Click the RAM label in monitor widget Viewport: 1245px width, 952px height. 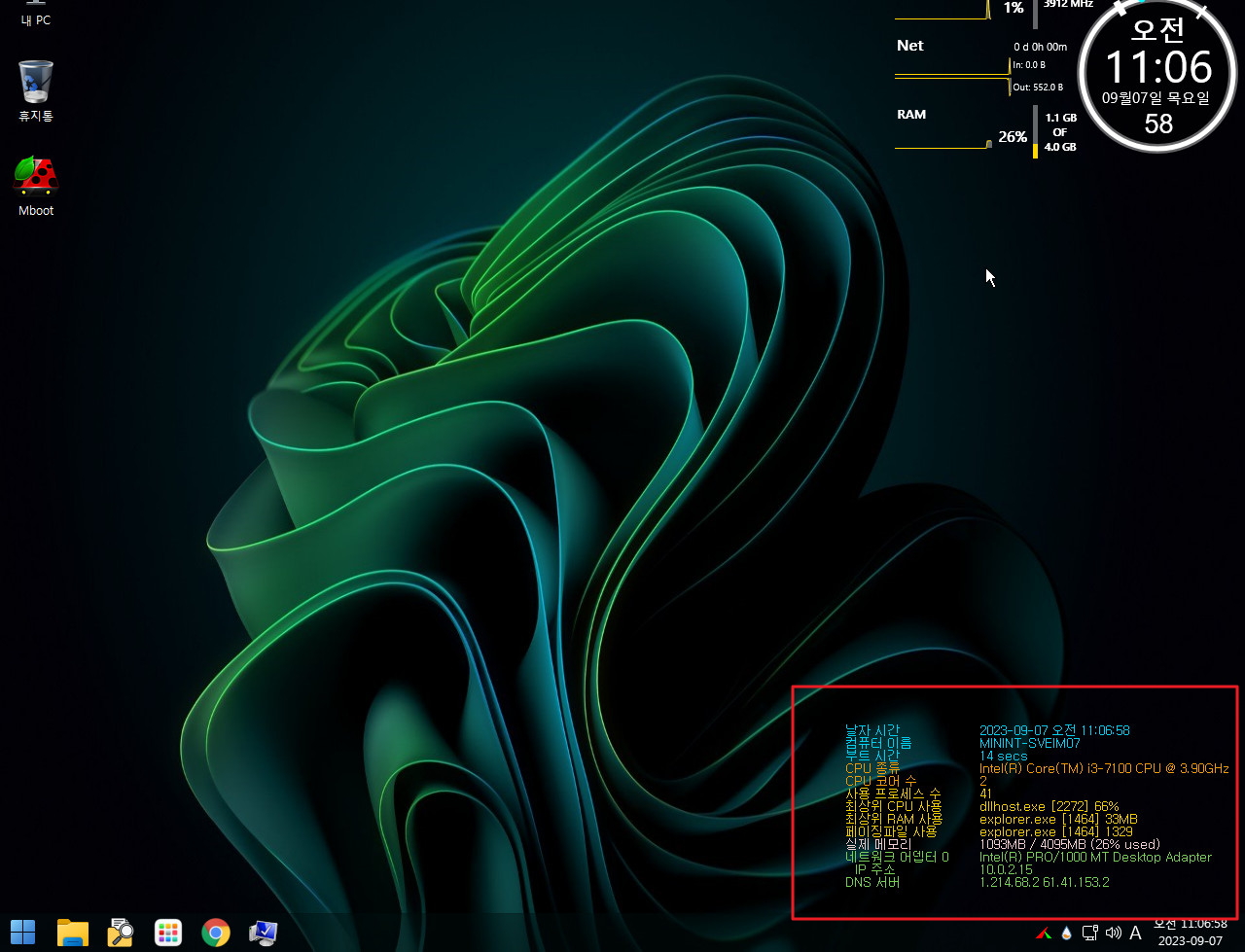click(911, 115)
